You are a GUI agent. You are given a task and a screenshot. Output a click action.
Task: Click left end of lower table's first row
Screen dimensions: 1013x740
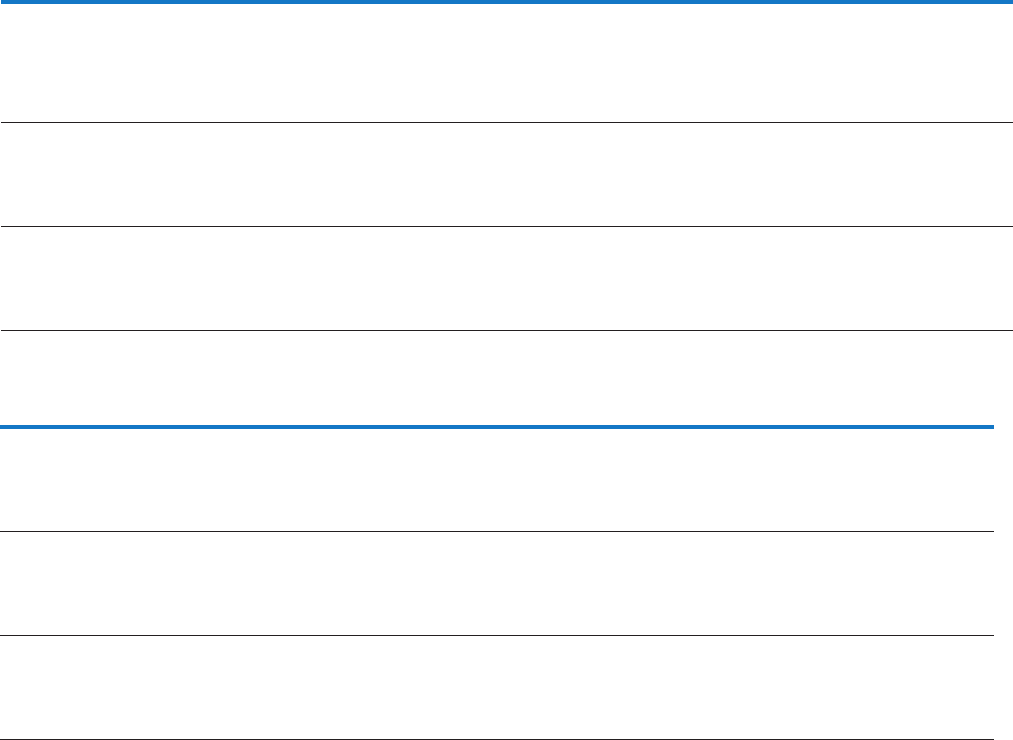point(15,480)
